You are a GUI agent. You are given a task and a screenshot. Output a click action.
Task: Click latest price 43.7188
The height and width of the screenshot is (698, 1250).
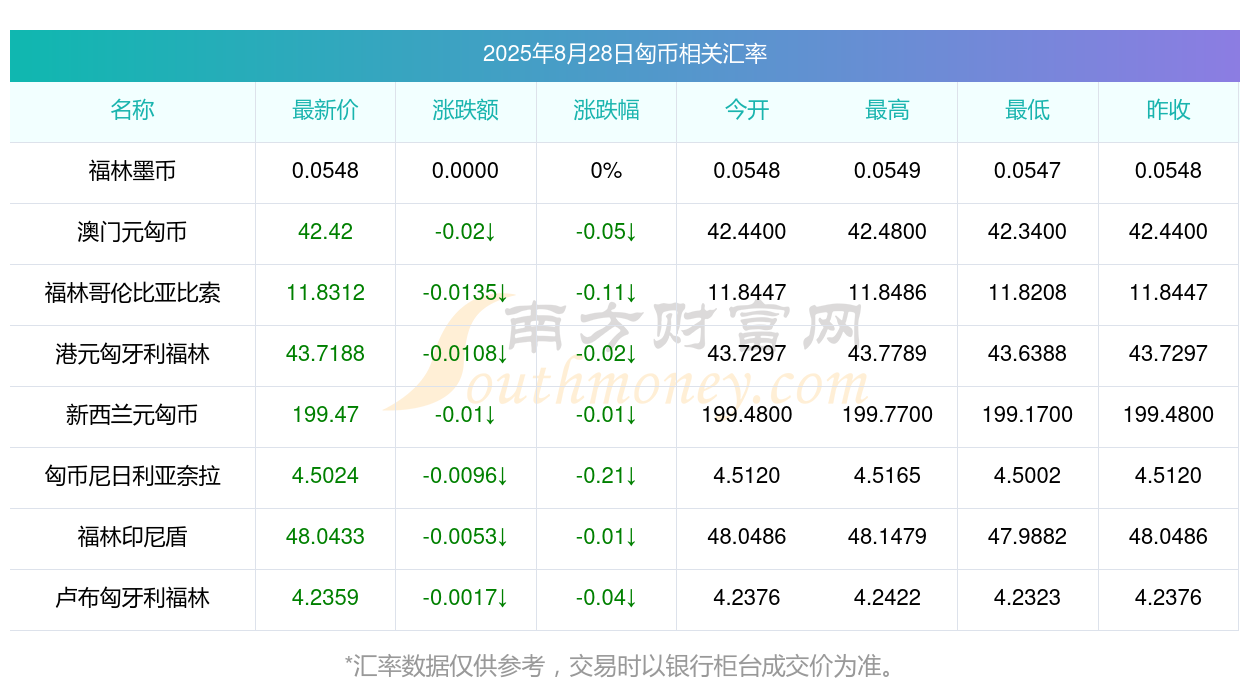click(325, 354)
